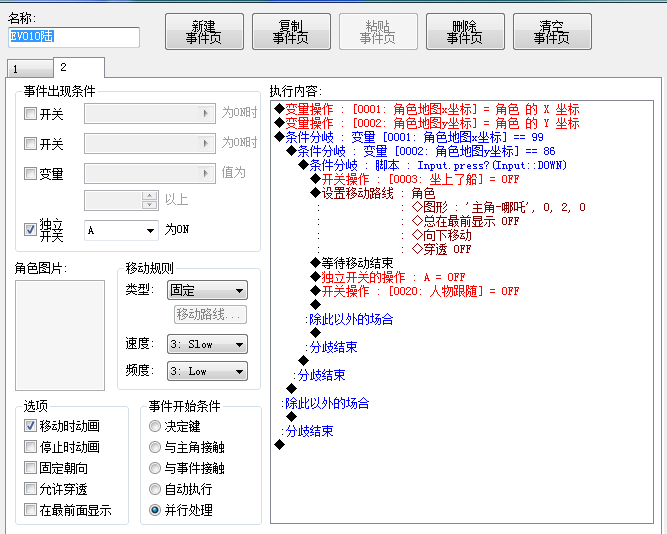Select the 开关操作 [0003: 坐上了船] = OFF line
This screenshot has height=534, width=667.
click(x=415, y=179)
